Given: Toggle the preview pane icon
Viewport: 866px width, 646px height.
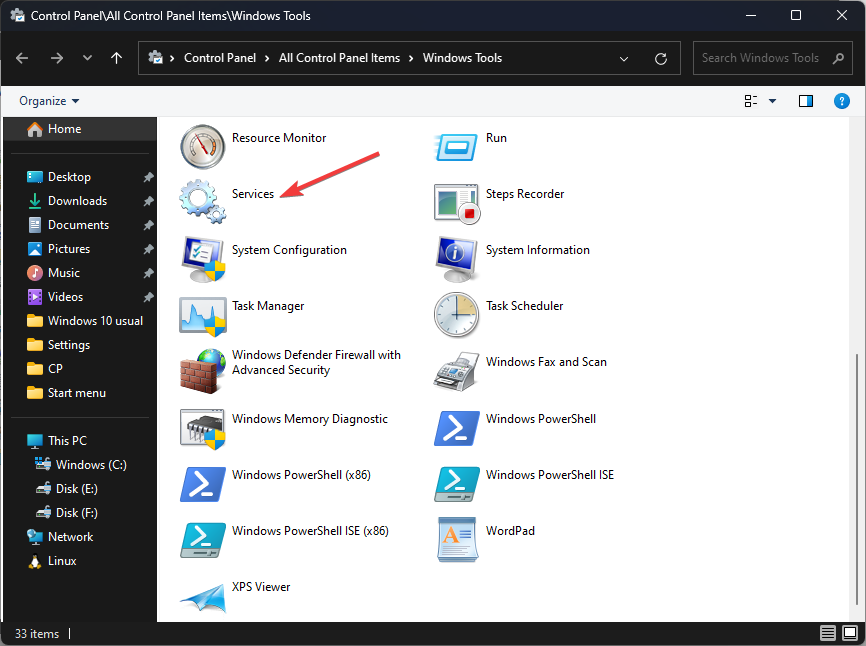Looking at the screenshot, I should click(806, 101).
